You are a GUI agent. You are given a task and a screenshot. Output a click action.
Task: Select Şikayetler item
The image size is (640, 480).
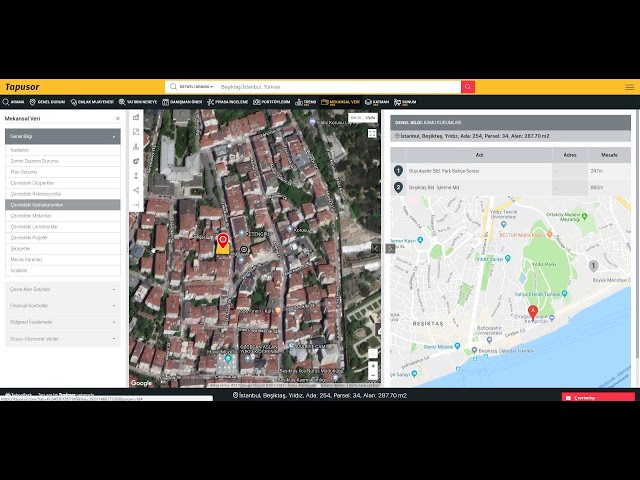point(62,249)
